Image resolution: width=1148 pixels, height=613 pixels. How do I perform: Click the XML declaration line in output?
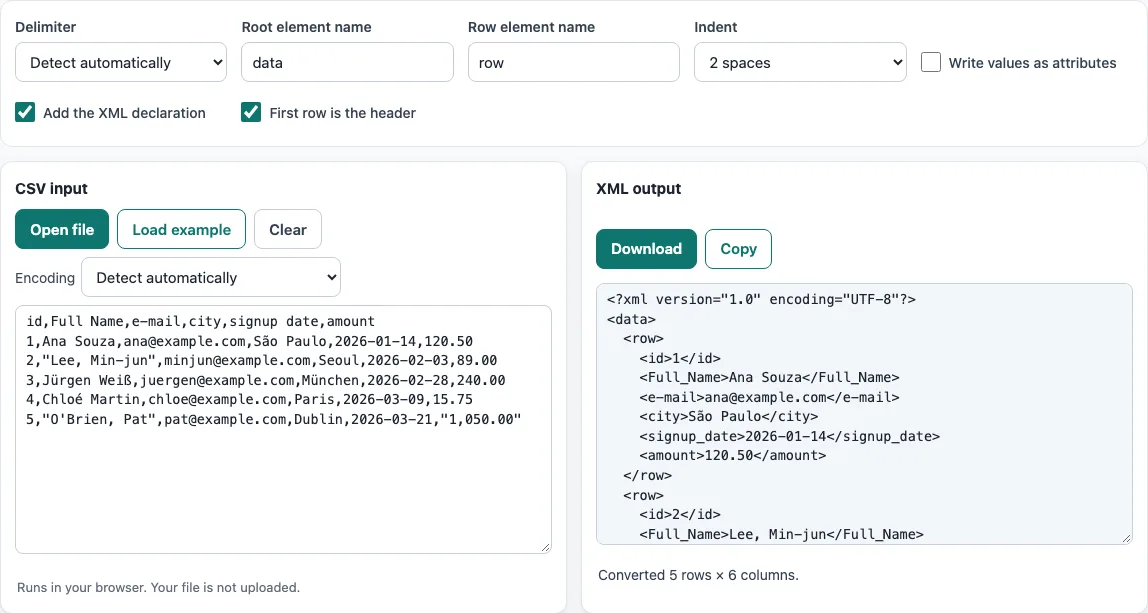pos(761,300)
